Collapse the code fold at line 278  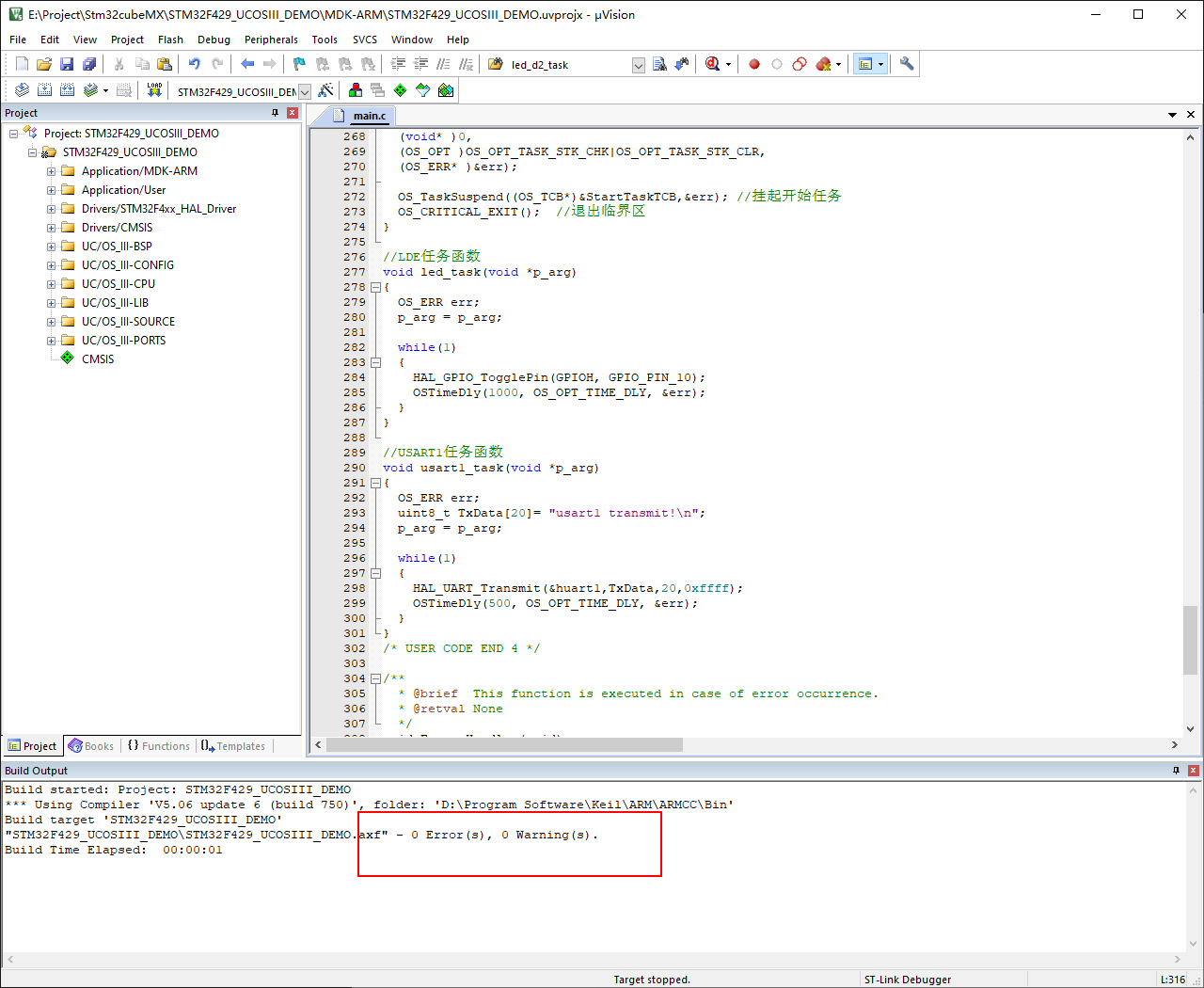(375, 287)
